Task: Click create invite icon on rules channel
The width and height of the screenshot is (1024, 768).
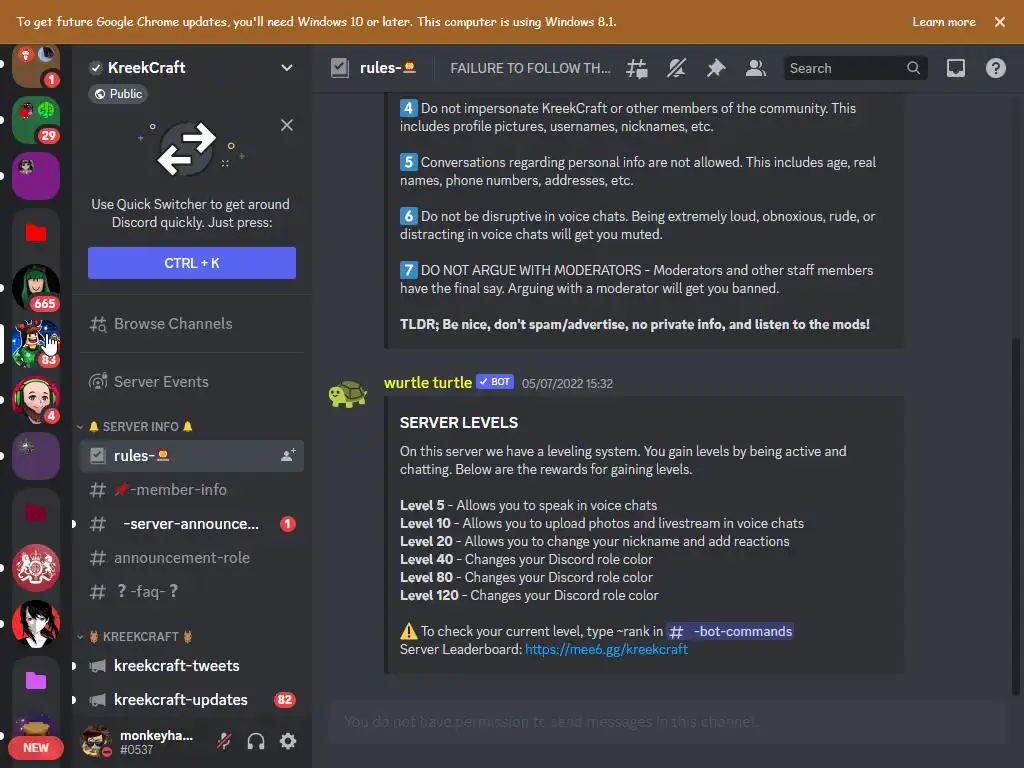Action: [x=288, y=456]
